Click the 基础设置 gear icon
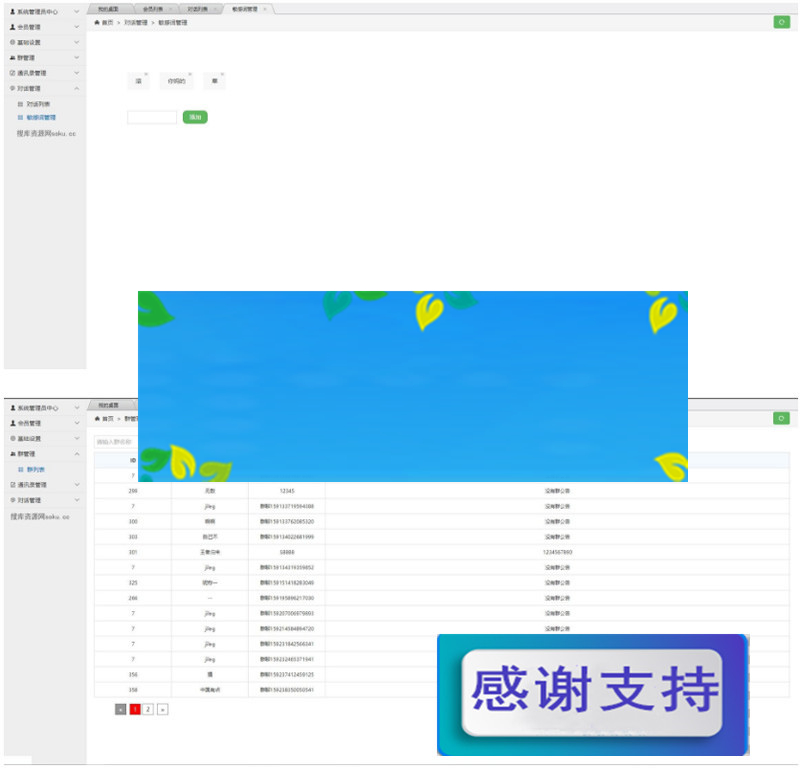The width and height of the screenshot is (800, 768). 10,42
